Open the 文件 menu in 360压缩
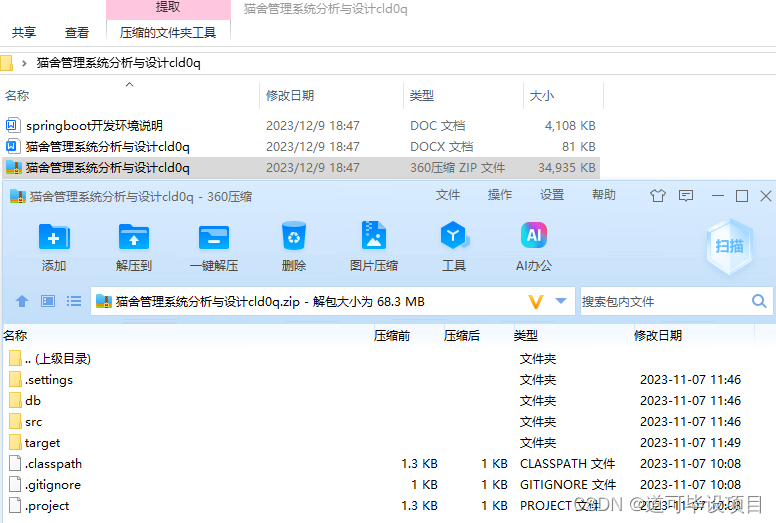The height and width of the screenshot is (523, 776). tap(448, 195)
